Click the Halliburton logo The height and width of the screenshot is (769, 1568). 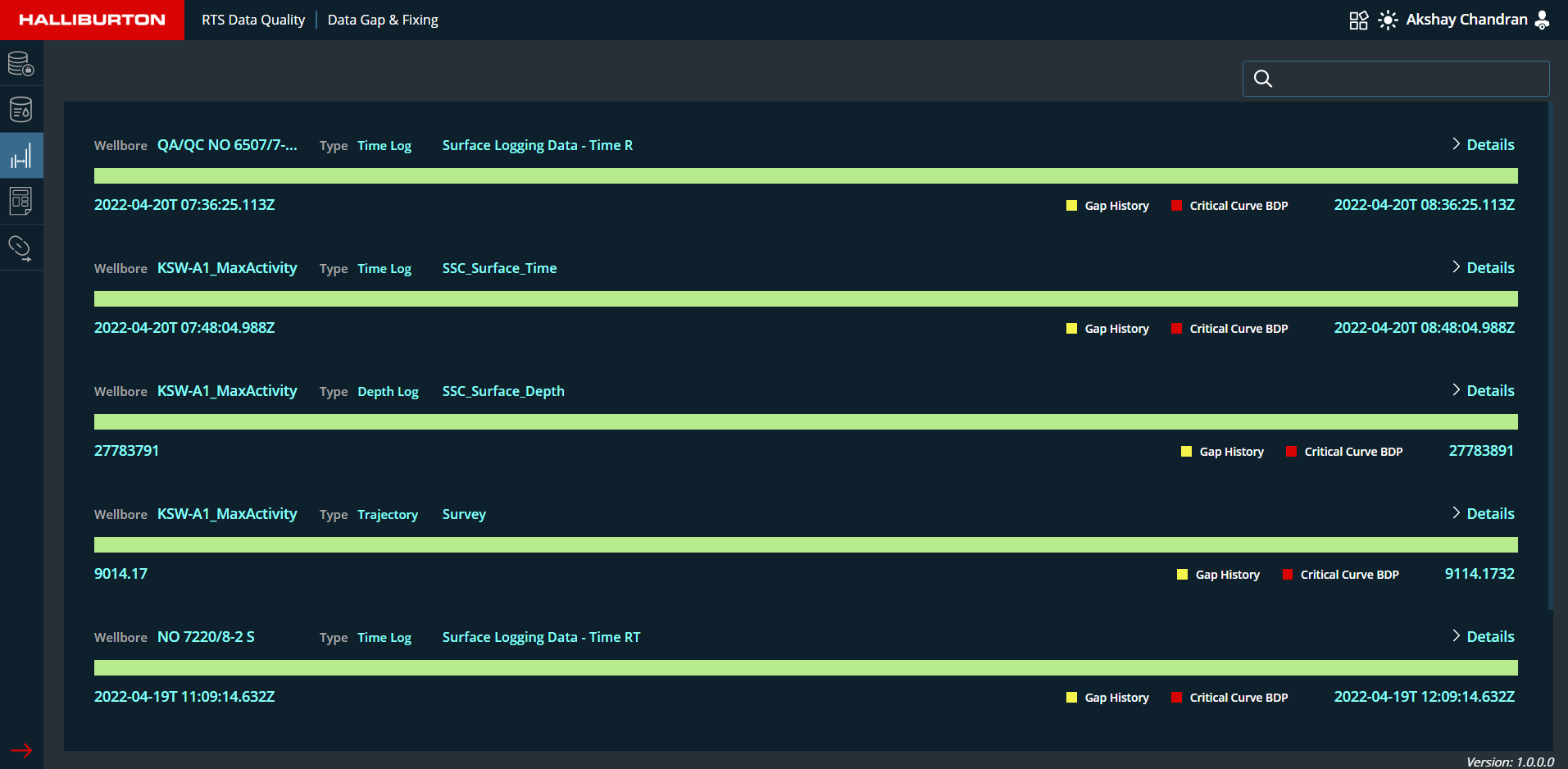92,20
